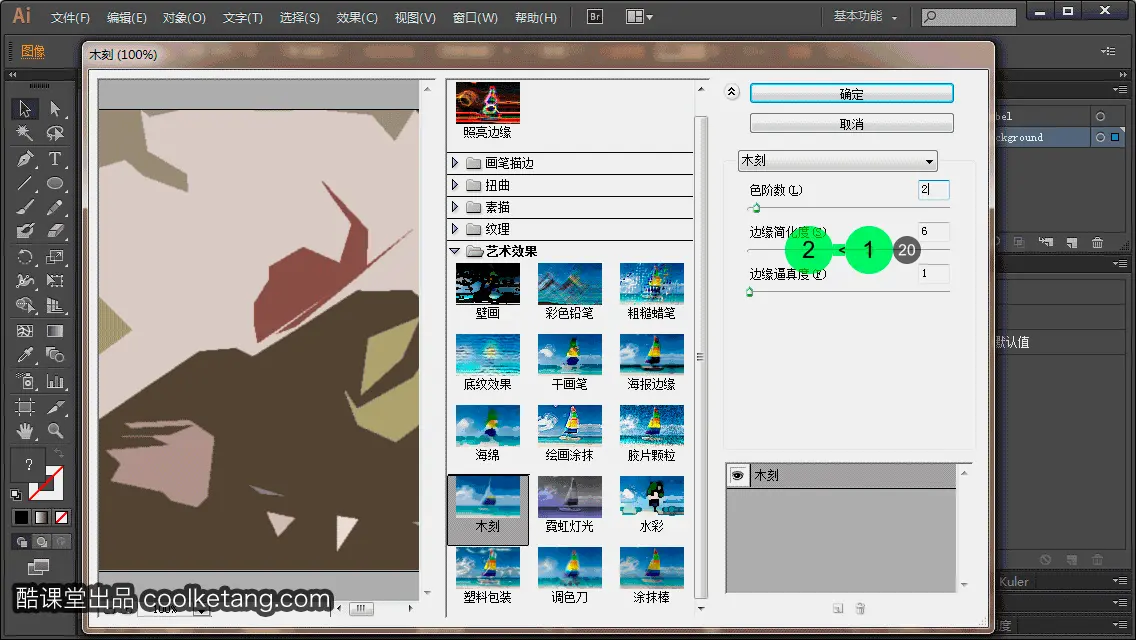Open the 木刻 filter dropdown
The image size is (1136, 640).
[838, 161]
